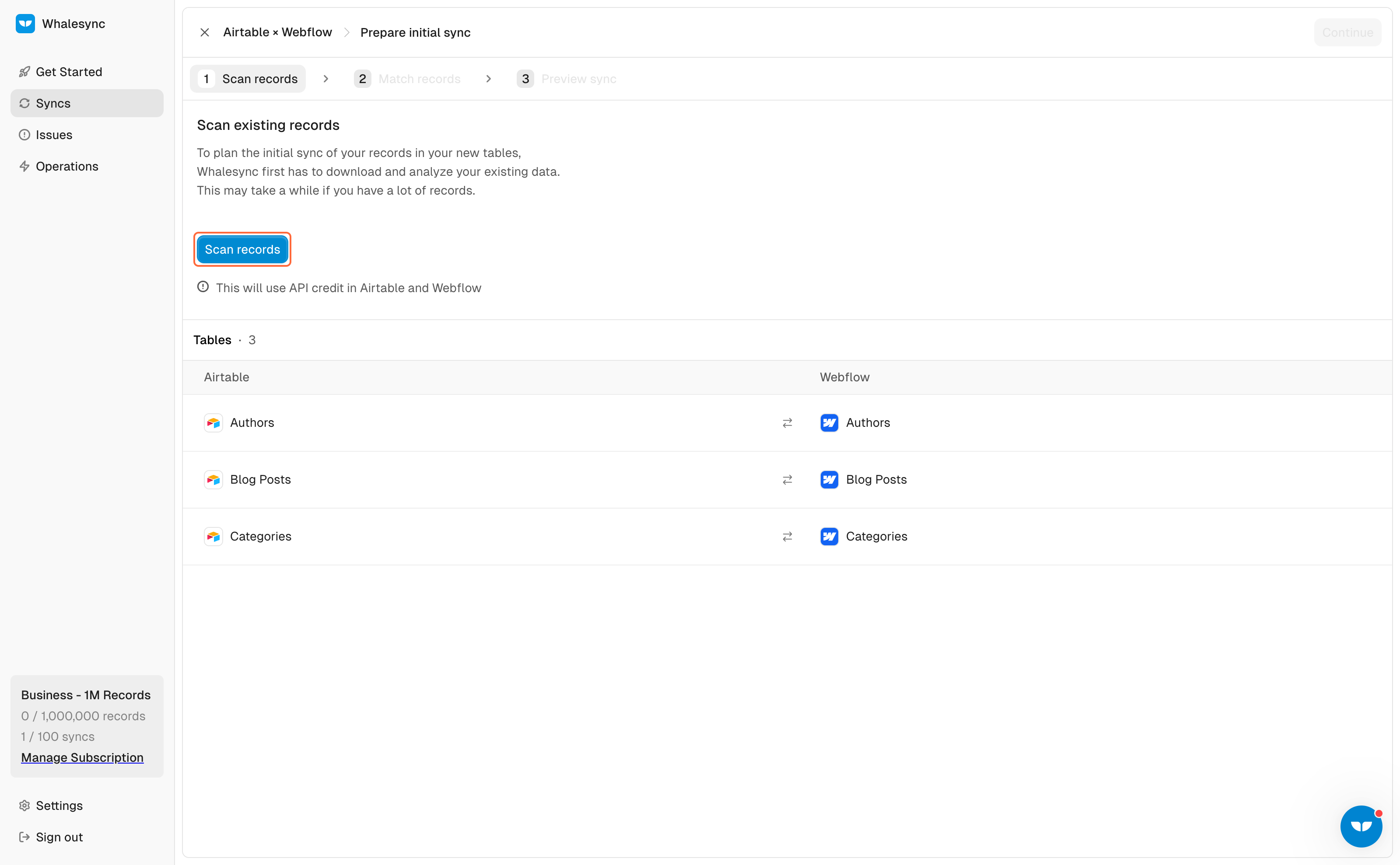Click the lightning icon next to Operations

(x=24, y=166)
